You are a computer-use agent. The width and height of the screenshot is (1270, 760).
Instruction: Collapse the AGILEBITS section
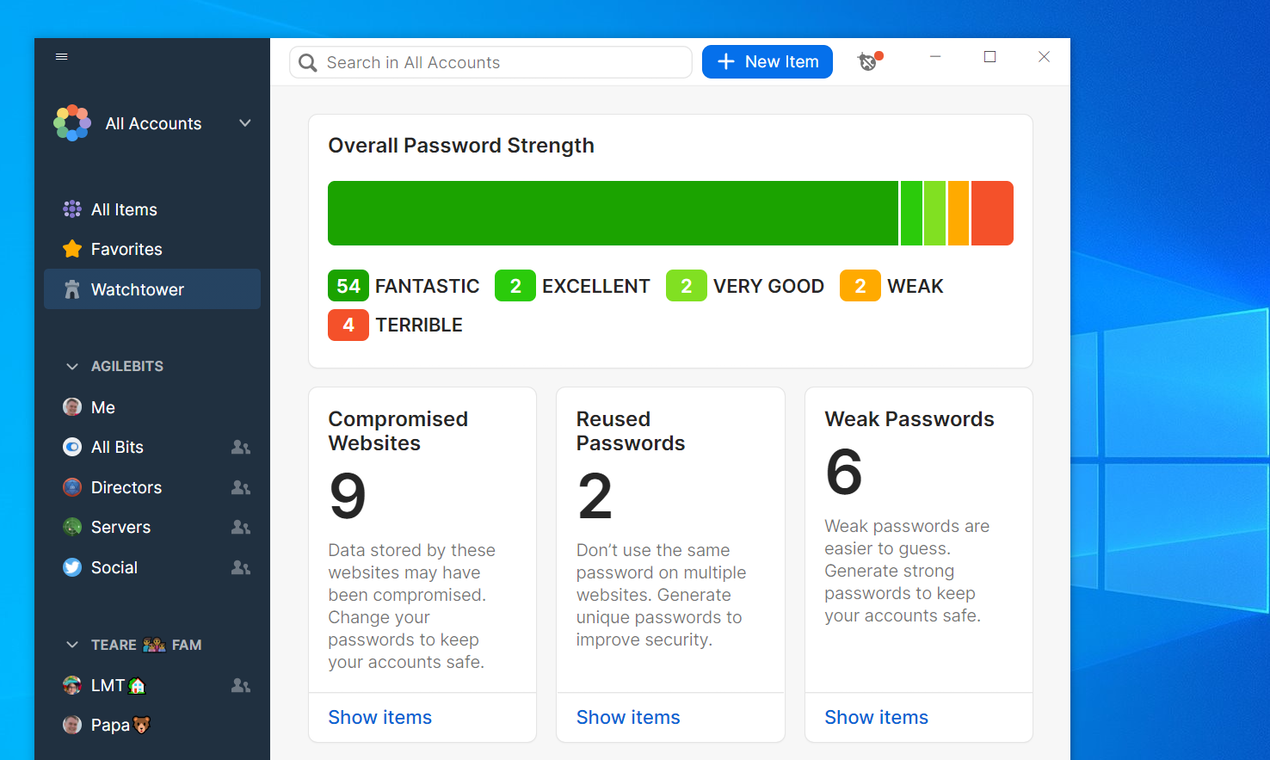pyautogui.click(x=72, y=367)
